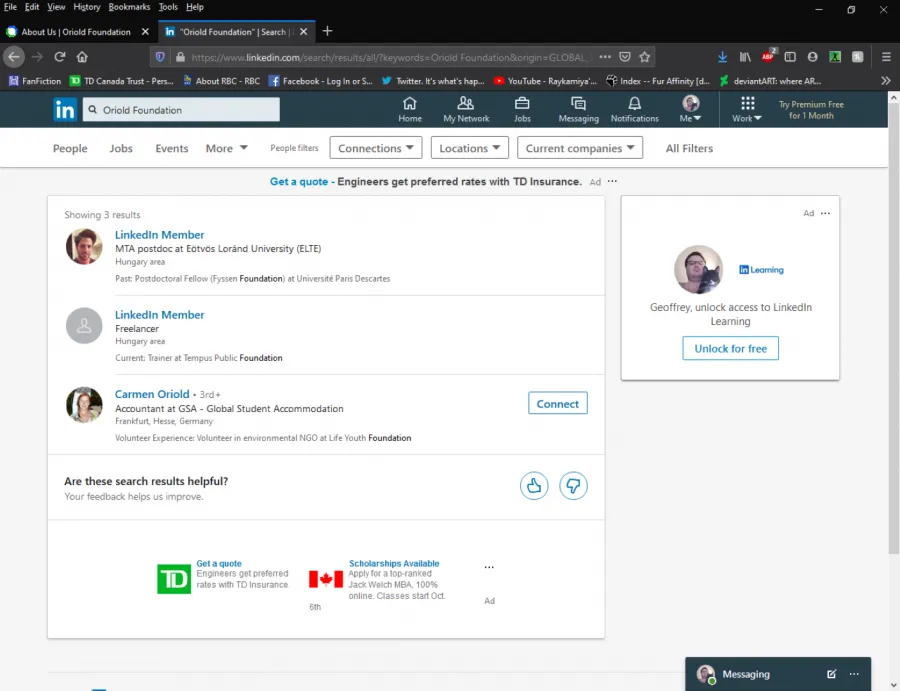Compose new message icon in Messaging bar

coord(831,674)
